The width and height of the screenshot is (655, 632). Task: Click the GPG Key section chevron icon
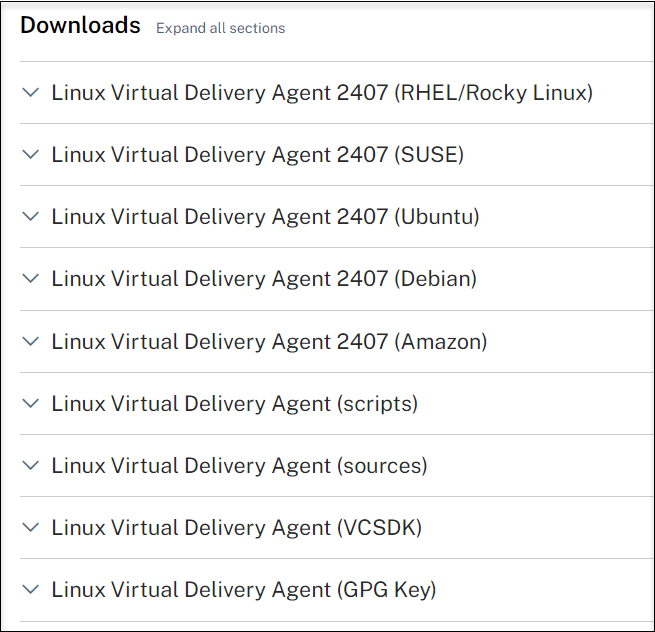point(31,590)
